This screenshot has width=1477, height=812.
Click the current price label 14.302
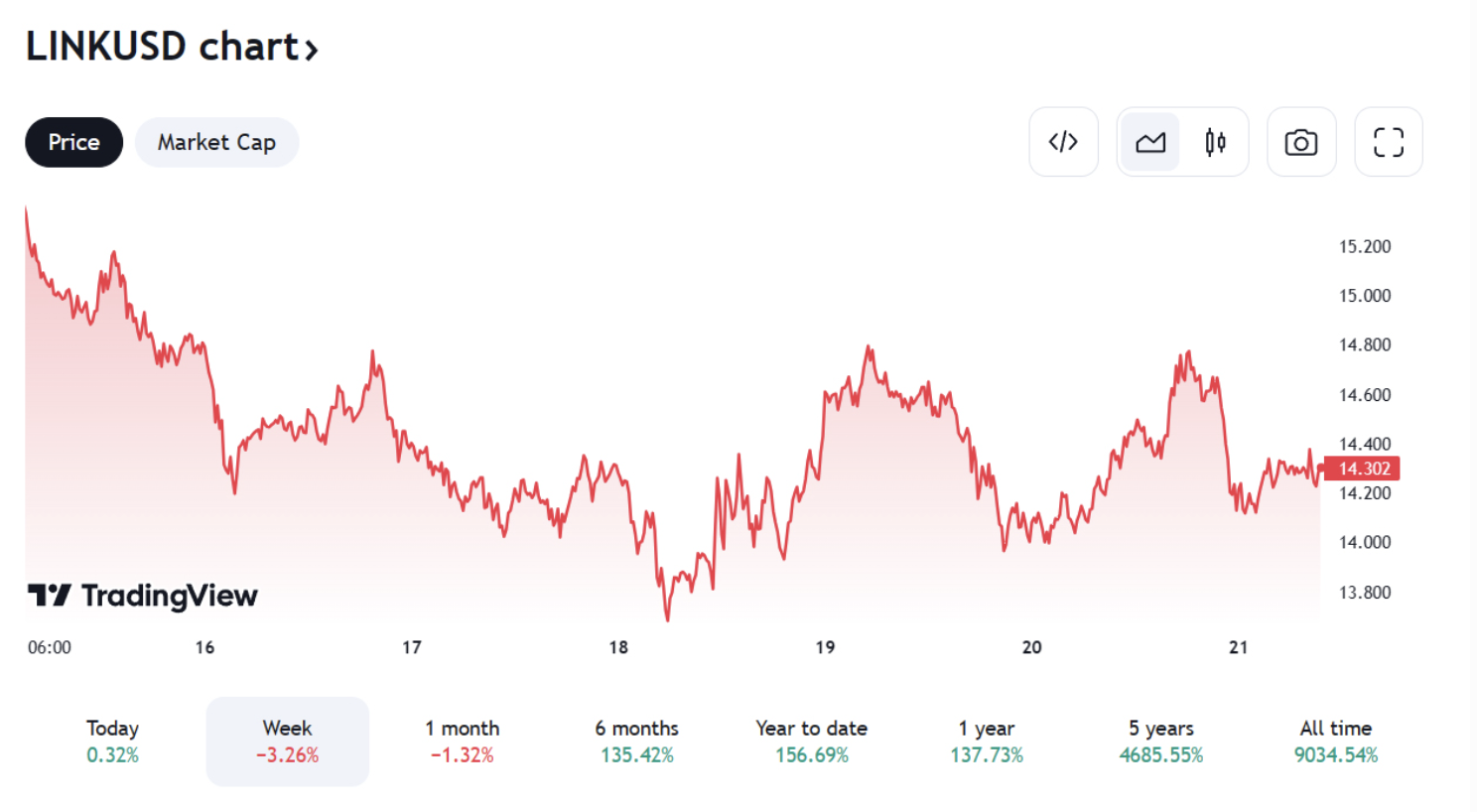point(1364,469)
